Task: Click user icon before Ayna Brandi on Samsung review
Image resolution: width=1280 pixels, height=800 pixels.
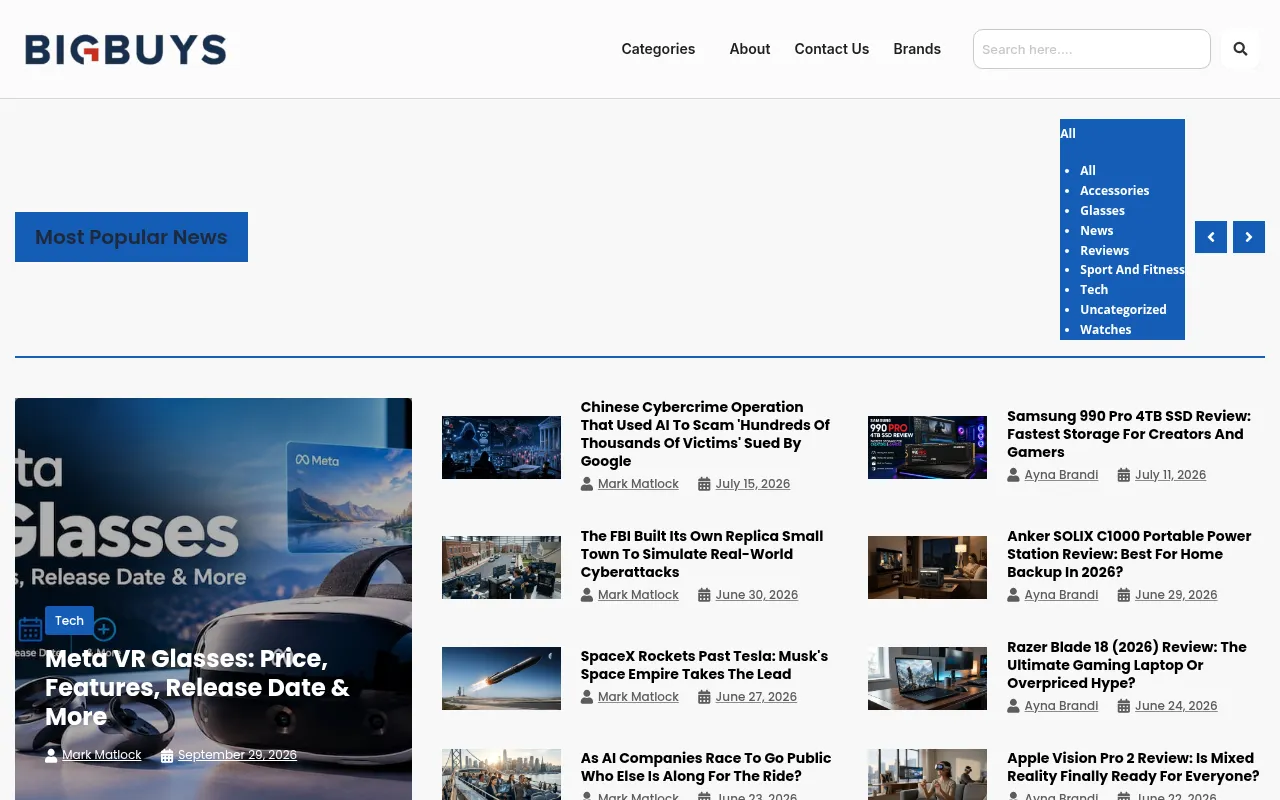Action: 1014,475
